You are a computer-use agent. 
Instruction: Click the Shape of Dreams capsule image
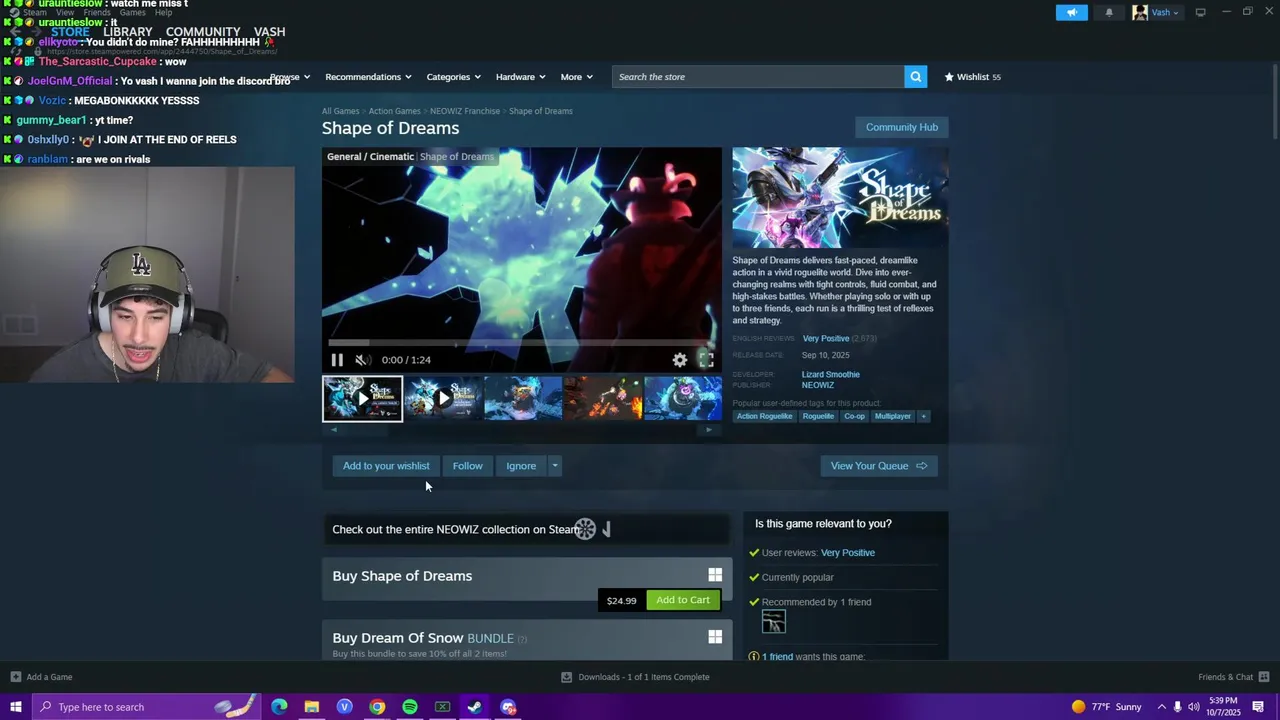(840, 197)
